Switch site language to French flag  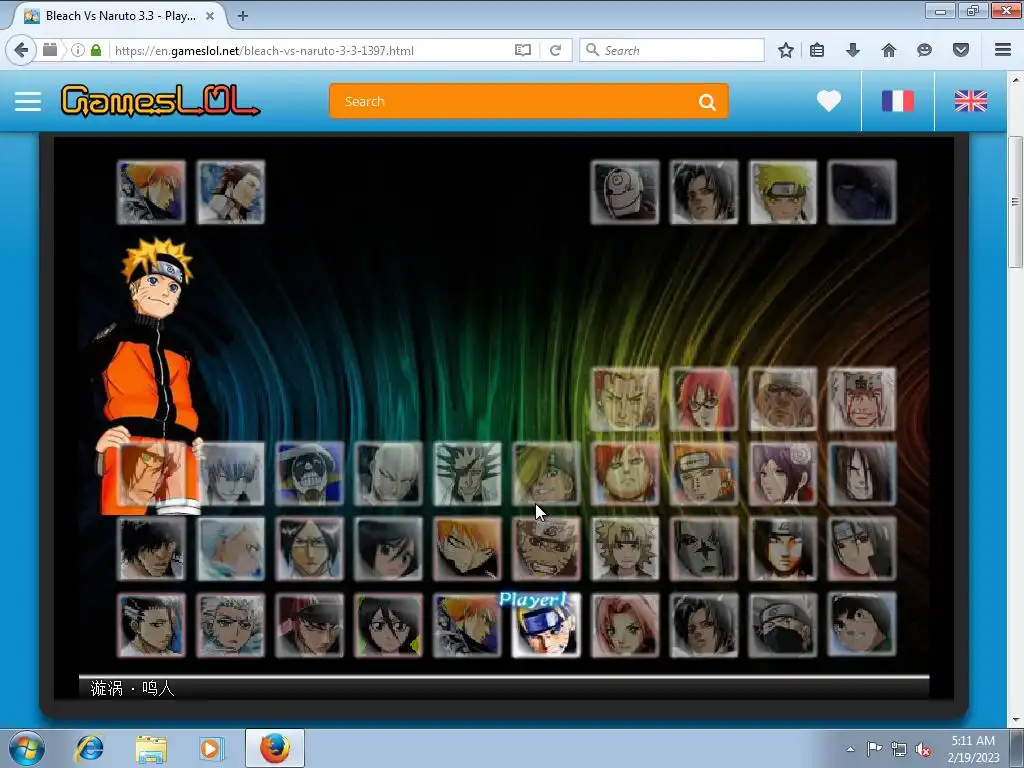(x=898, y=101)
